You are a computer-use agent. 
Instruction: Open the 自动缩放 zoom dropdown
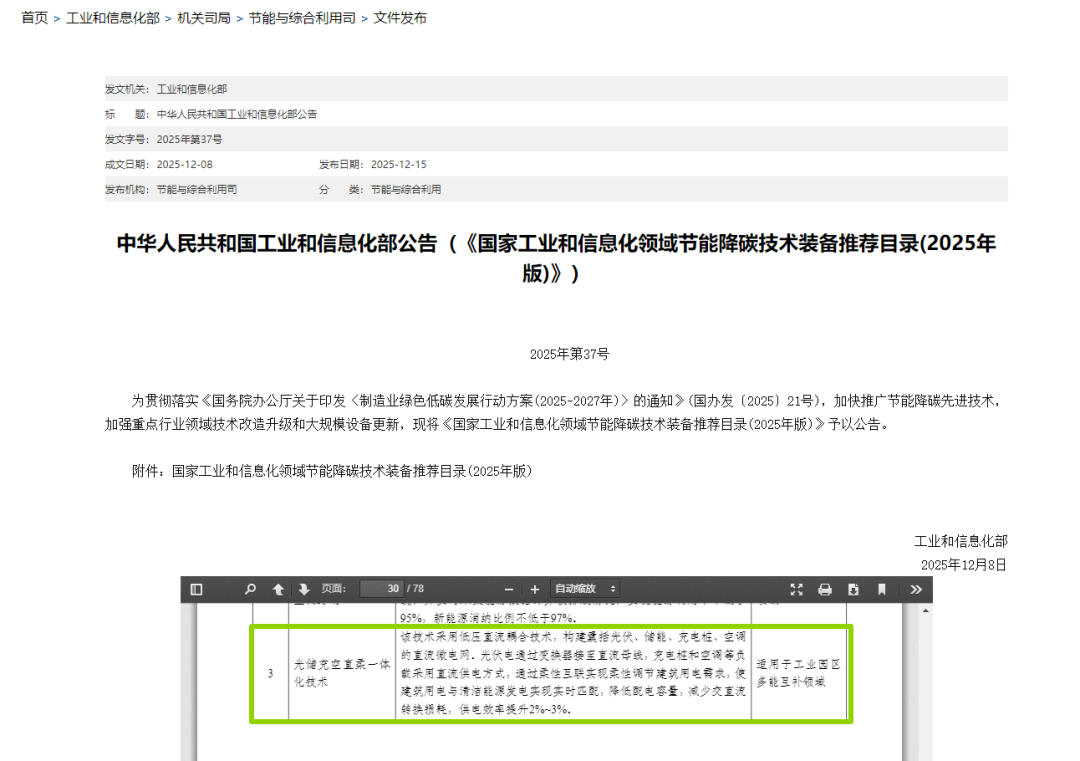[x=586, y=589]
